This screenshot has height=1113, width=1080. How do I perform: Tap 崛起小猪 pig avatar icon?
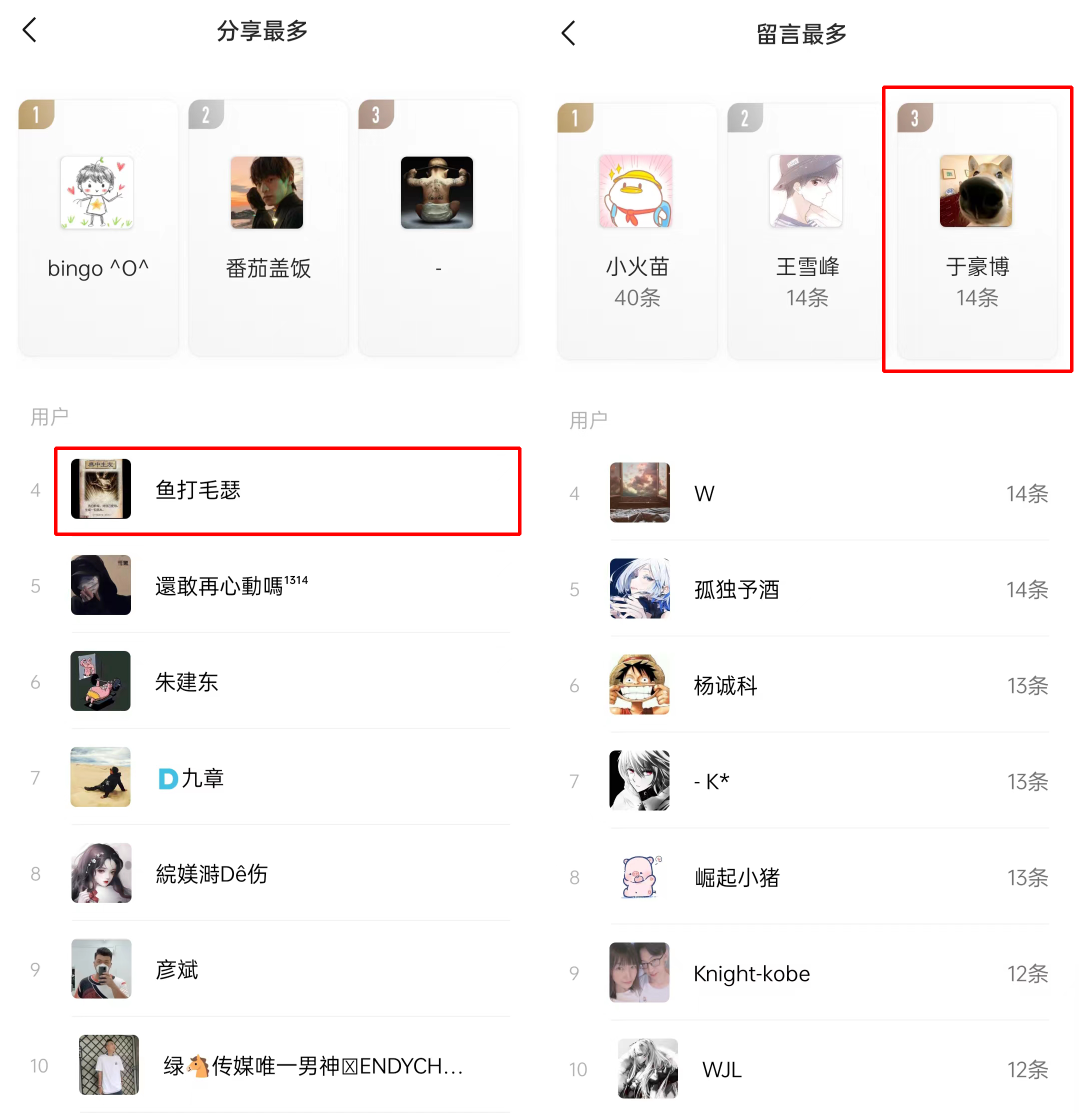[x=639, y=877]
